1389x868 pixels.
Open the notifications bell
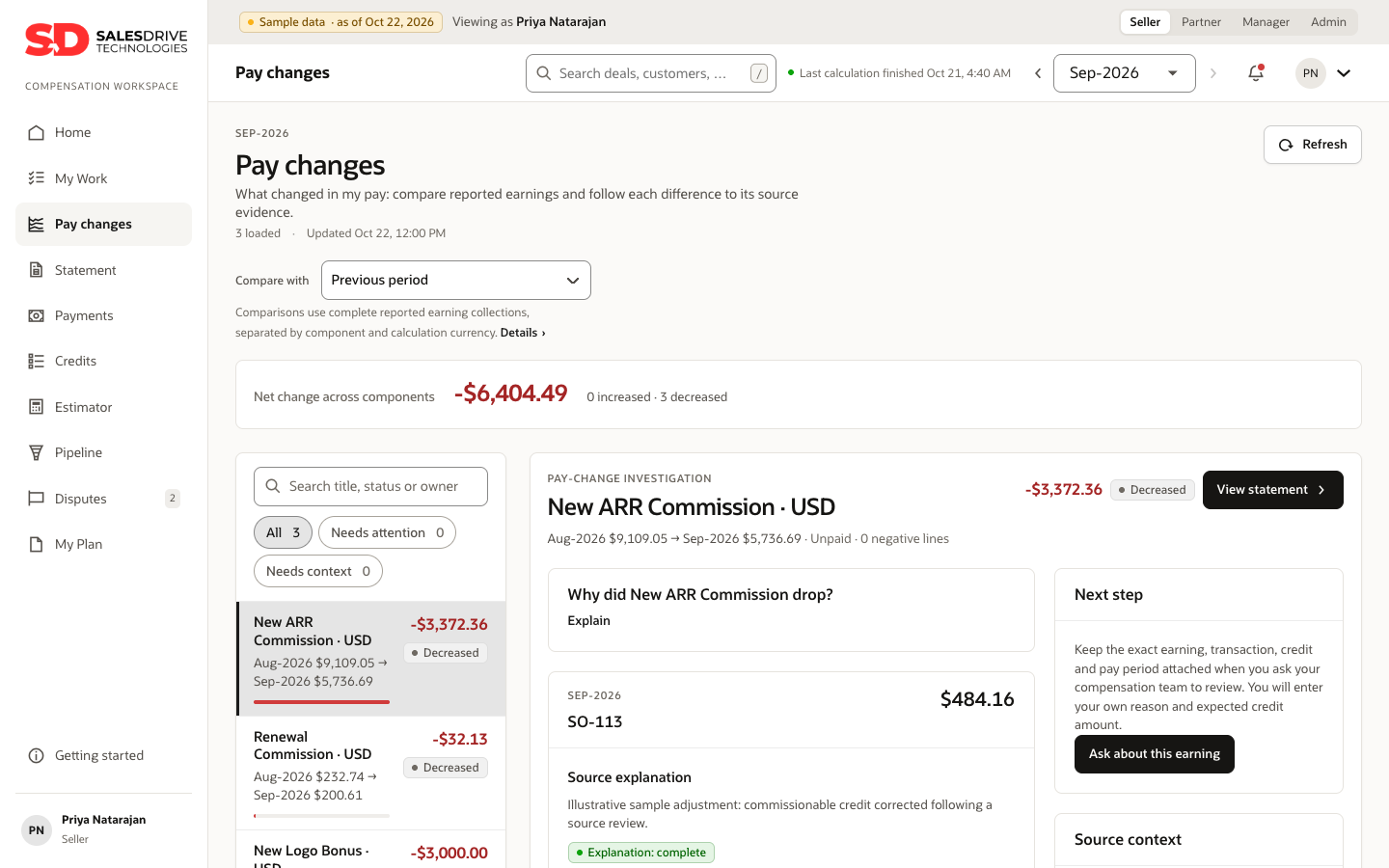click(x=1256, y=73)
